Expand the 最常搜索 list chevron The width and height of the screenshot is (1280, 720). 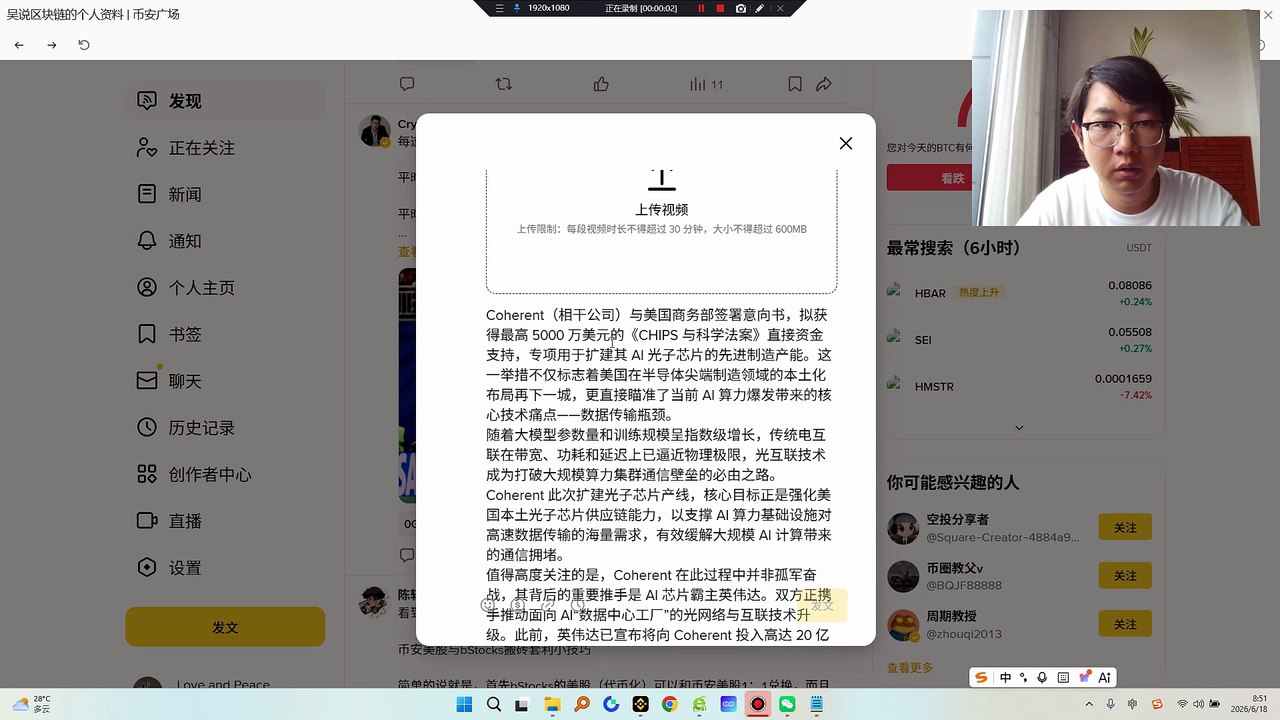point(1019,428)
